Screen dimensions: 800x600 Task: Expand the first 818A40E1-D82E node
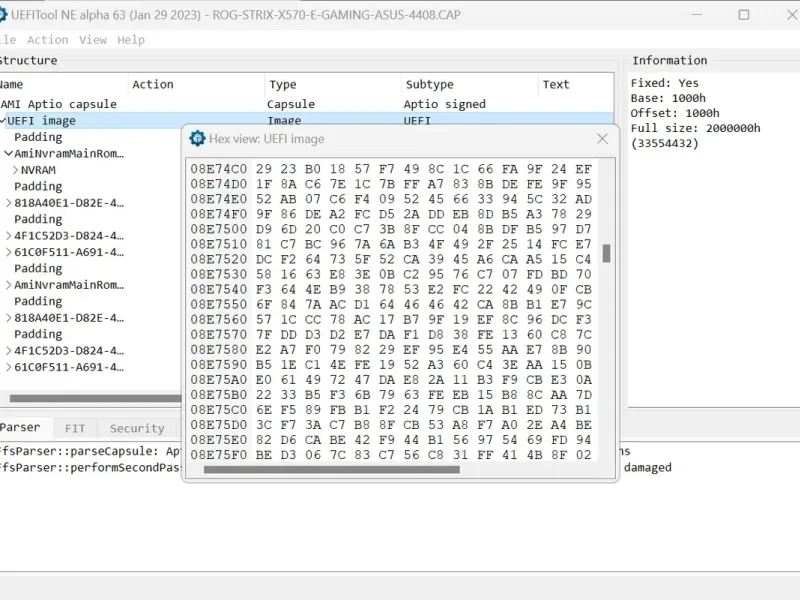tap(8, 203)
